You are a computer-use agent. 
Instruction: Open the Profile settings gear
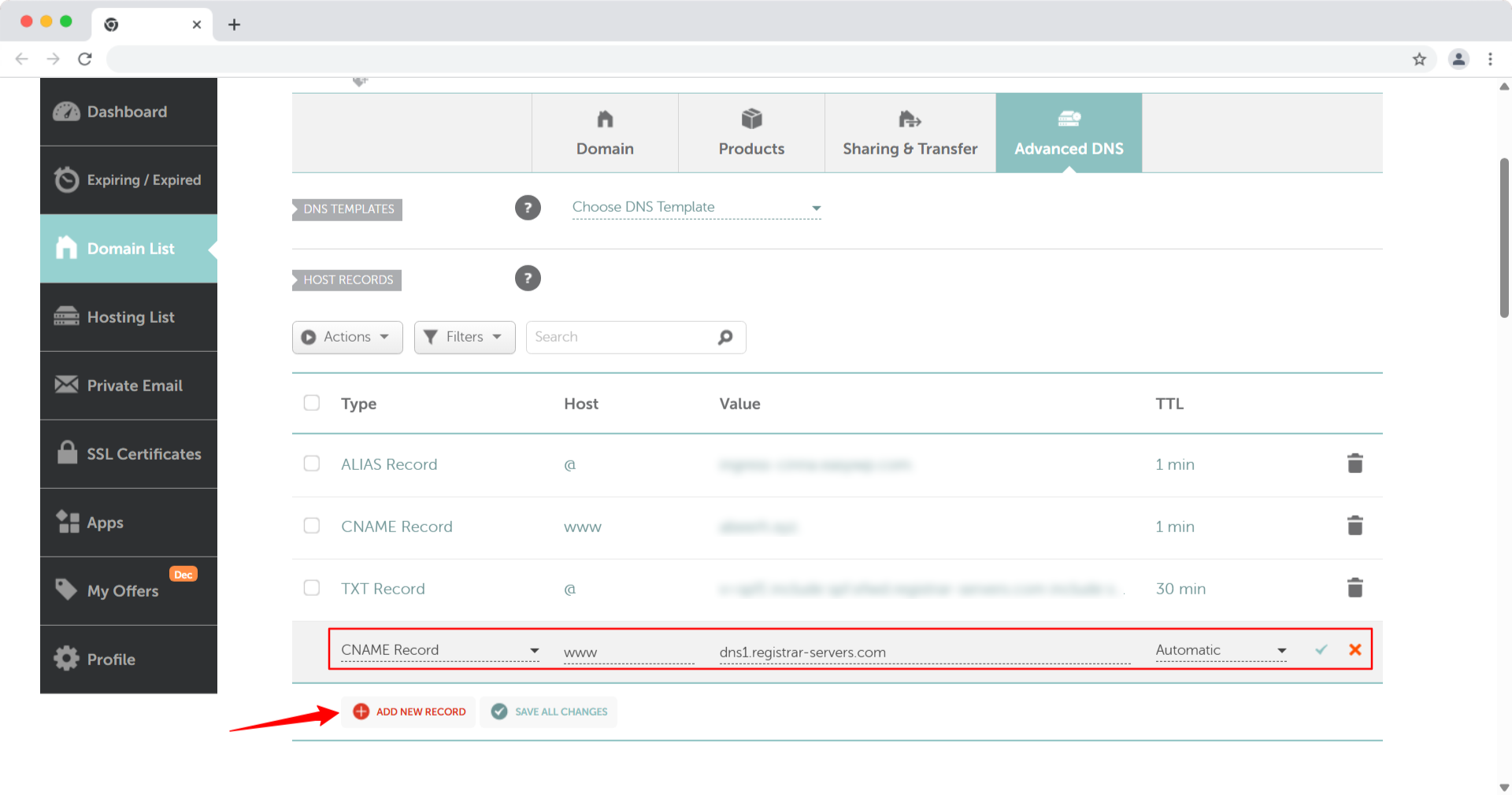point(111,660)
